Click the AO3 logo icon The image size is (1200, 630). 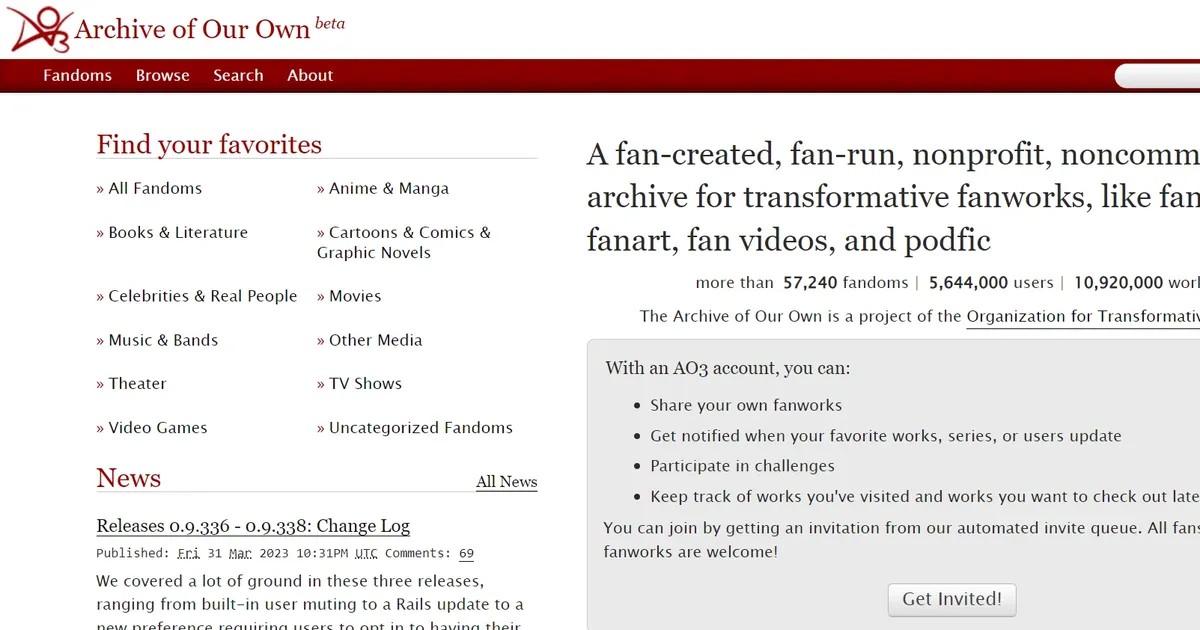click(x=40, y=29)
